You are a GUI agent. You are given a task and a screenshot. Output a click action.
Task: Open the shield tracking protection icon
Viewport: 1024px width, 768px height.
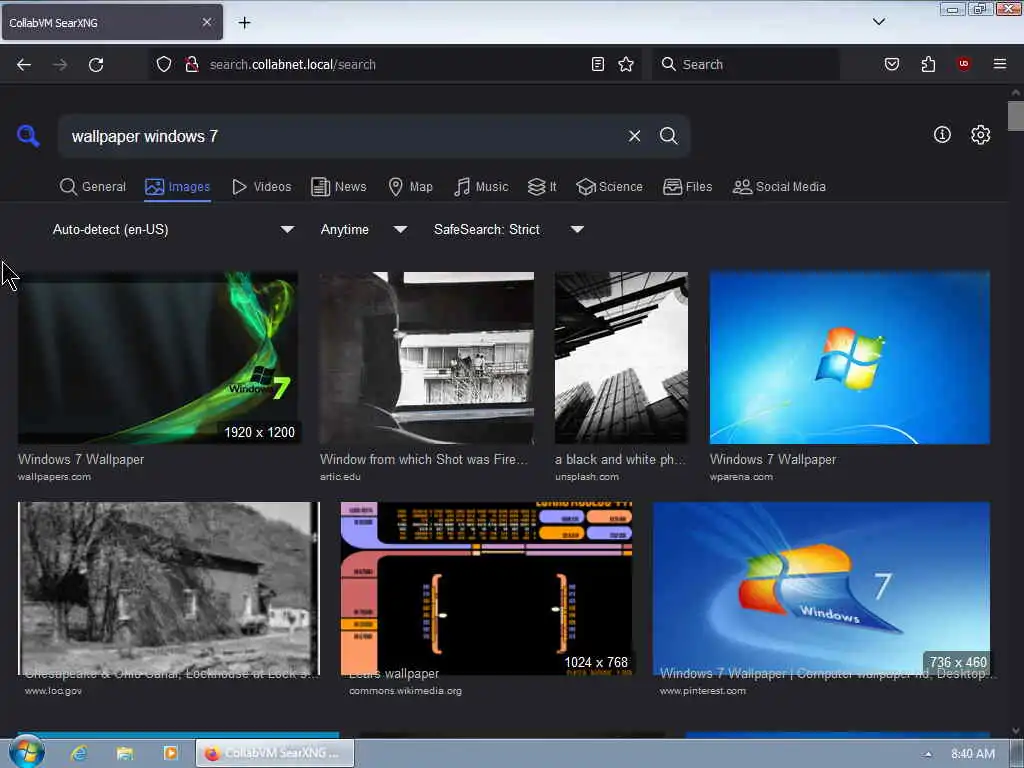(x=164, y=64)
